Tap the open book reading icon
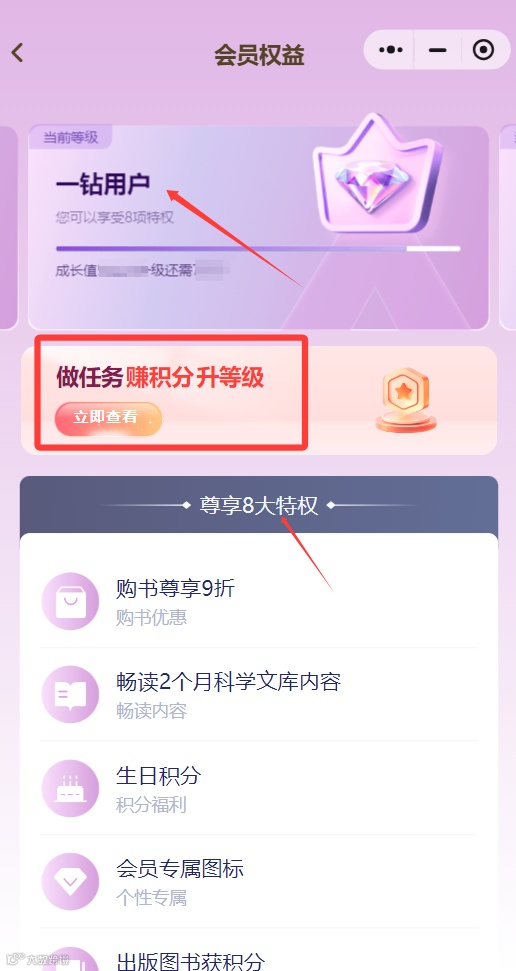Viewport: 516px width, 971px height. click(70, 694)
